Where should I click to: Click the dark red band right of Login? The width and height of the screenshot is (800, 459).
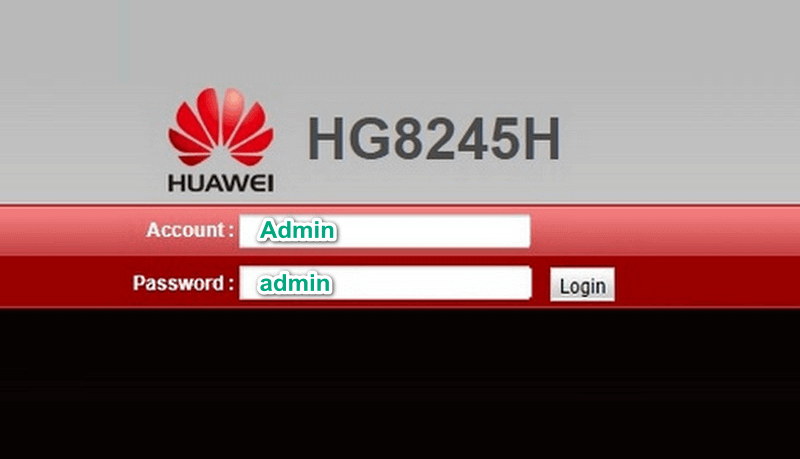pos(707,282)
